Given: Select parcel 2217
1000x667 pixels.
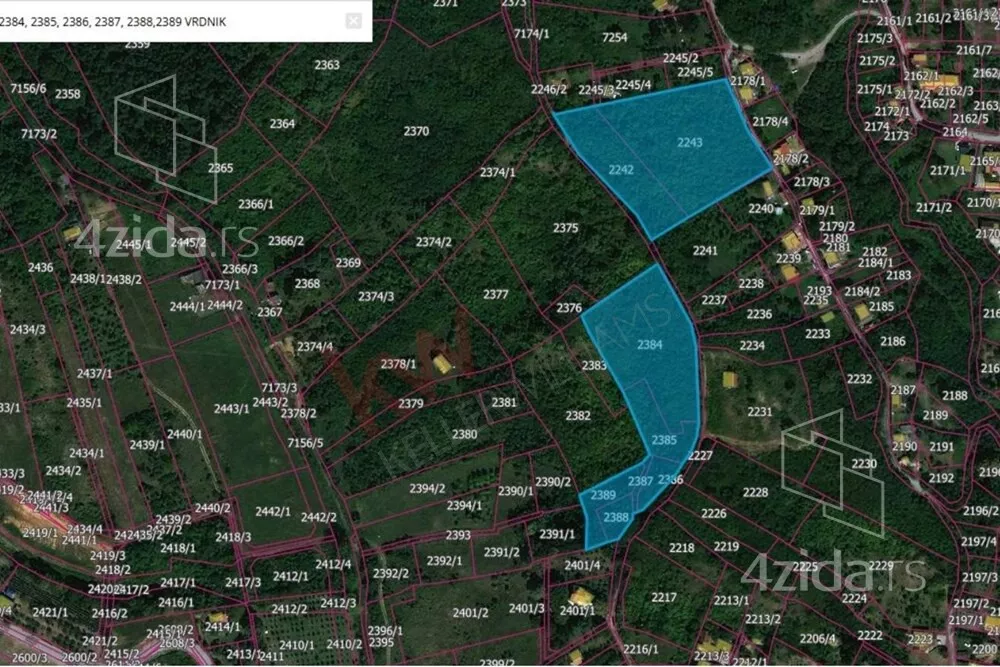Looking at the screenshot, I should click(664, 597).
